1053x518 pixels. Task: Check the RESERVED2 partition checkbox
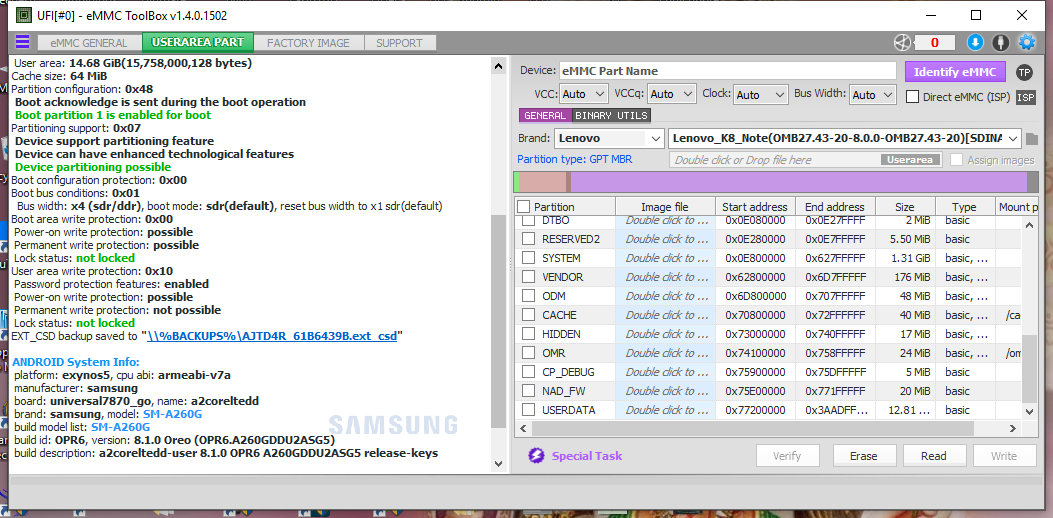tap(529, 239)
